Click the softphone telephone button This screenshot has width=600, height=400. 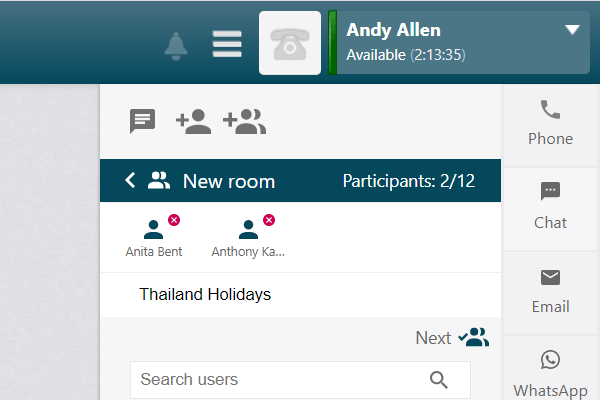(290, 43)
